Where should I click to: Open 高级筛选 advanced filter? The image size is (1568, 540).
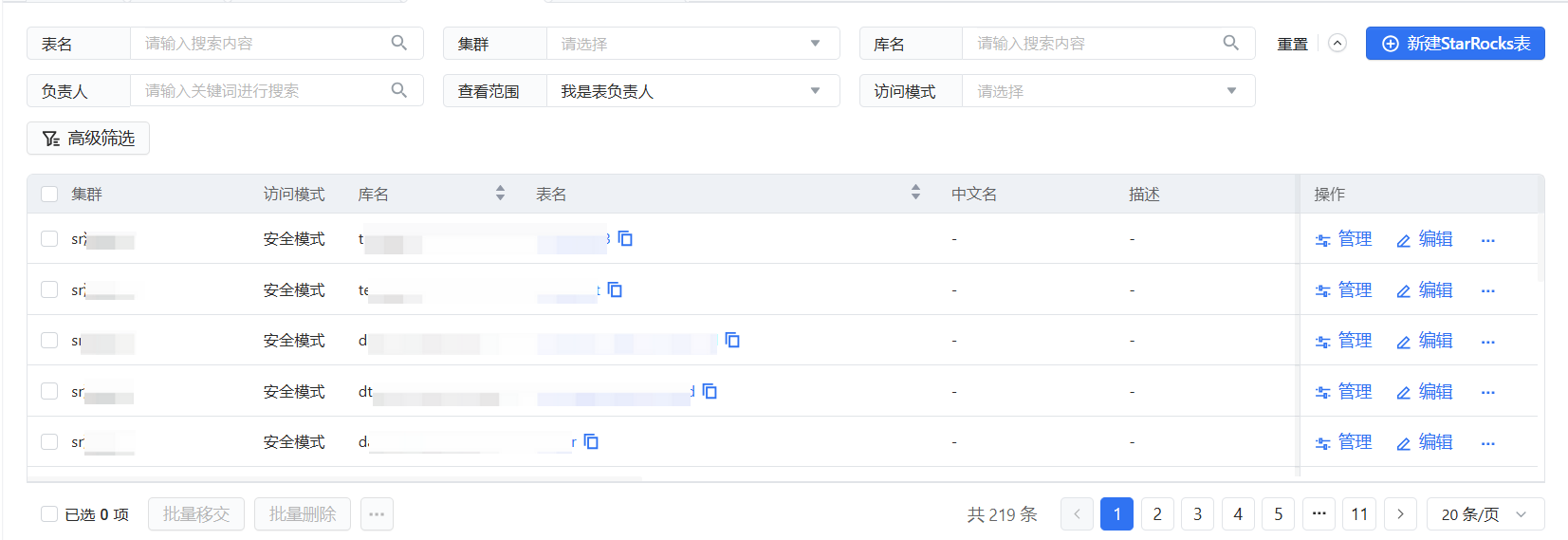[88, 139]
